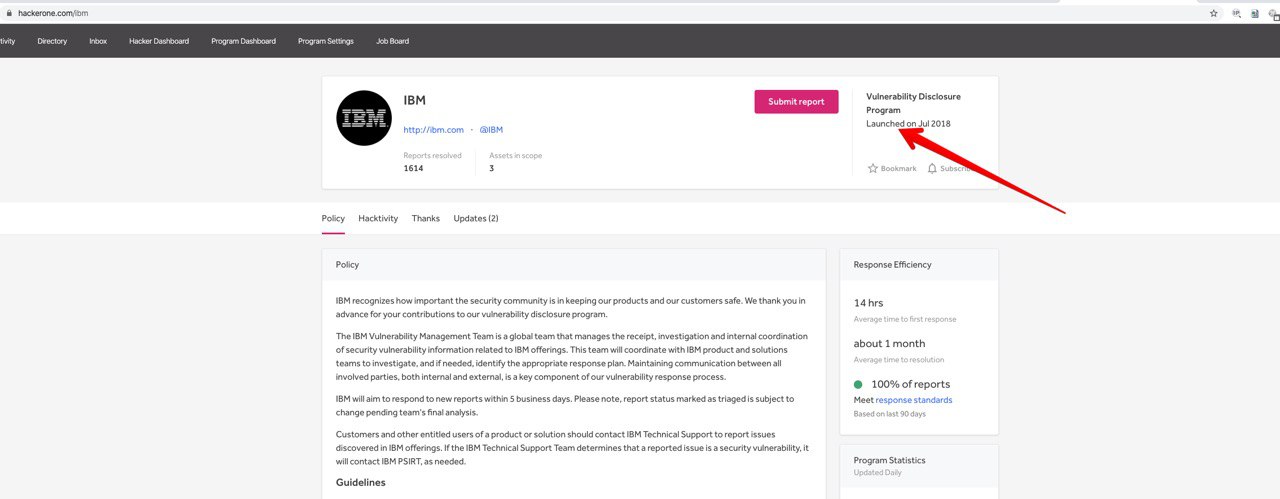Open the Job Board page
This screenshot has height=499, width=1280.
coord(392,41)
